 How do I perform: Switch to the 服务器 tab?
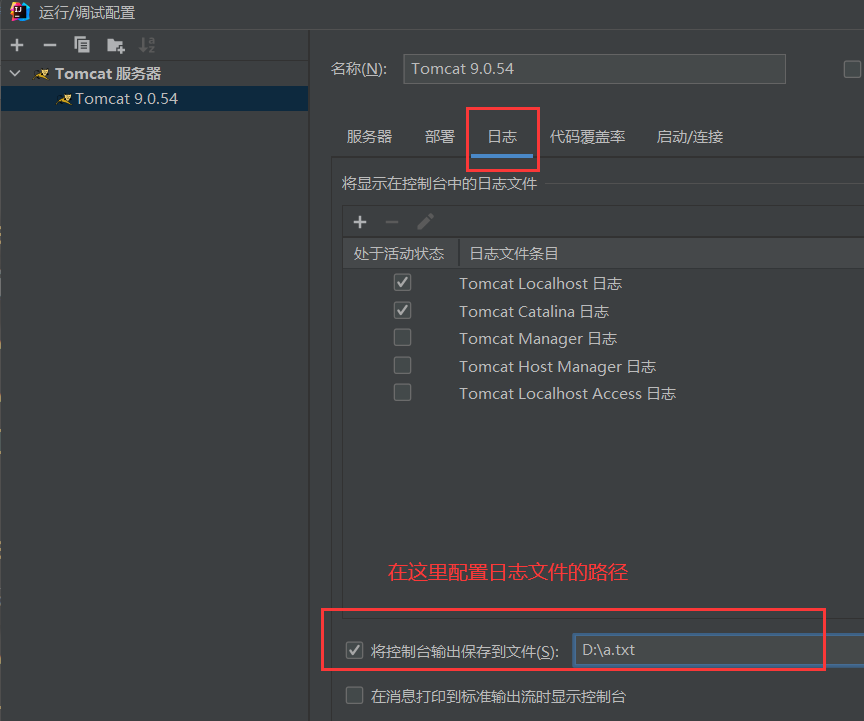(x=369, y=137)
